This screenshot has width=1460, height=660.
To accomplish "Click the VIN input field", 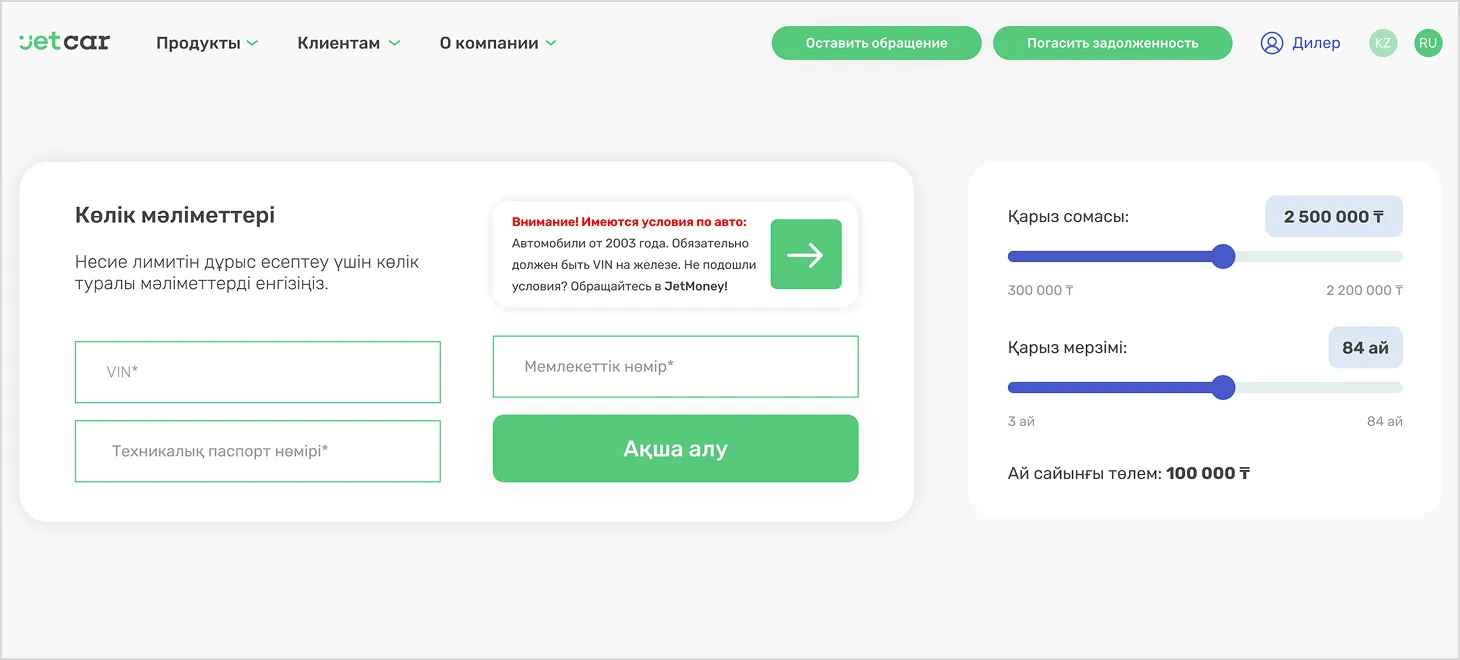I will tap(257, 371).
